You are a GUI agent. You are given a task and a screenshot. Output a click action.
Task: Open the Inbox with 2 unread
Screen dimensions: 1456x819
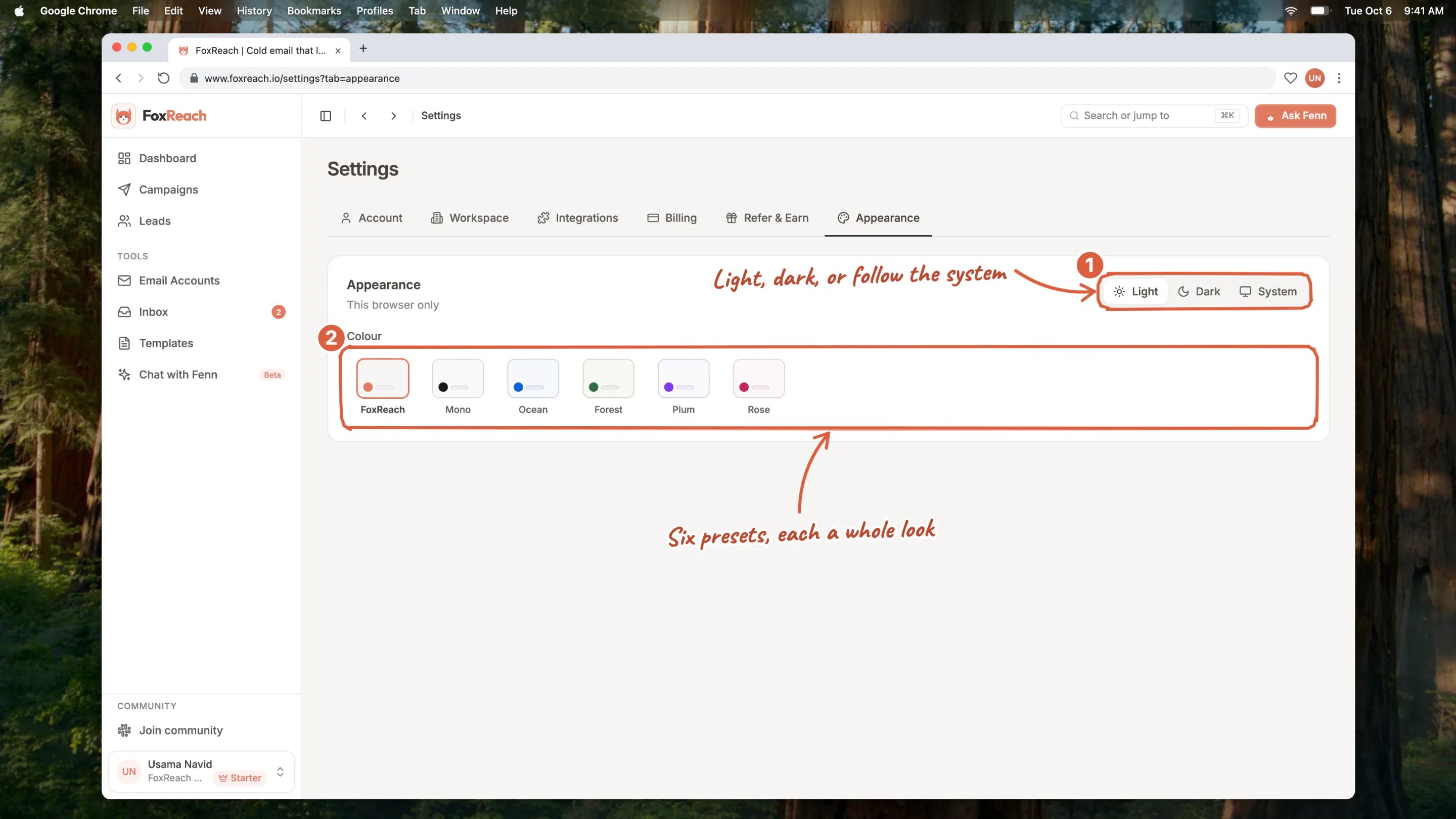(202, 312)
